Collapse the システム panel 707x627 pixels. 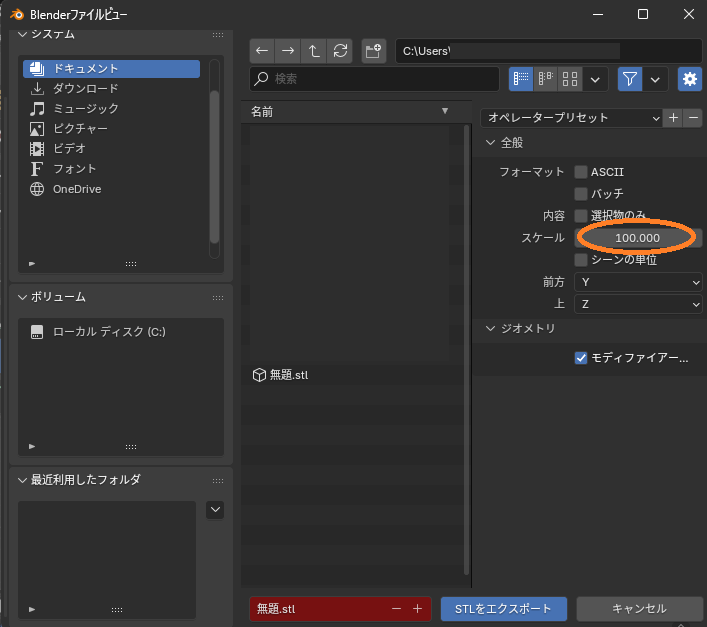[22, 35]
